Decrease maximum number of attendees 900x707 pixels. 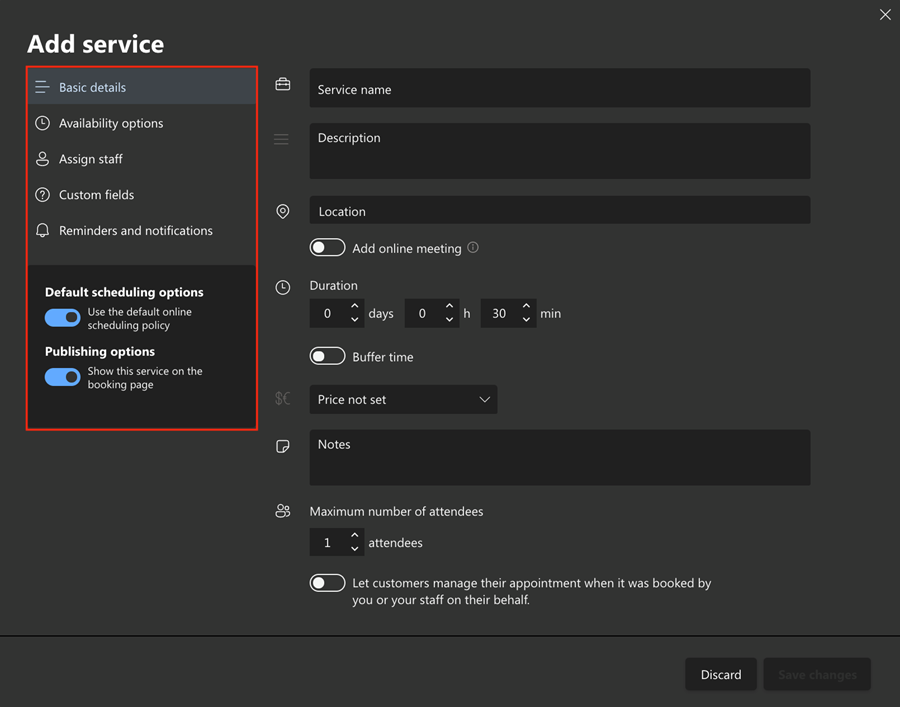tap(355, 549)
